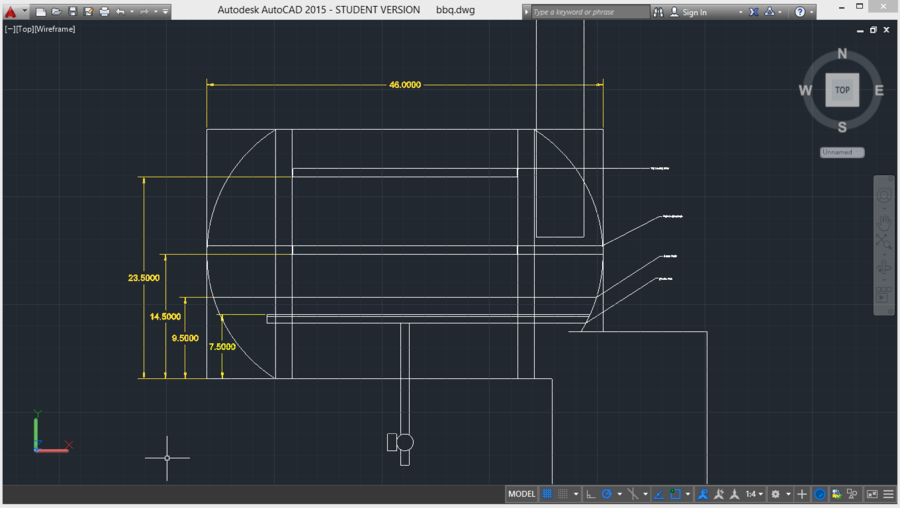Image resolution: width=900 pixels, height=508 pixels.
Task: Expand the Unnamed UCS dropdown under ViewCube
Action: tap(842, 152)
